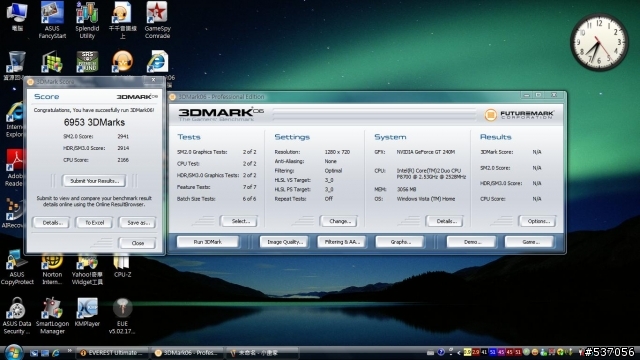Open Image Quality tool

(x=284, y=242)
